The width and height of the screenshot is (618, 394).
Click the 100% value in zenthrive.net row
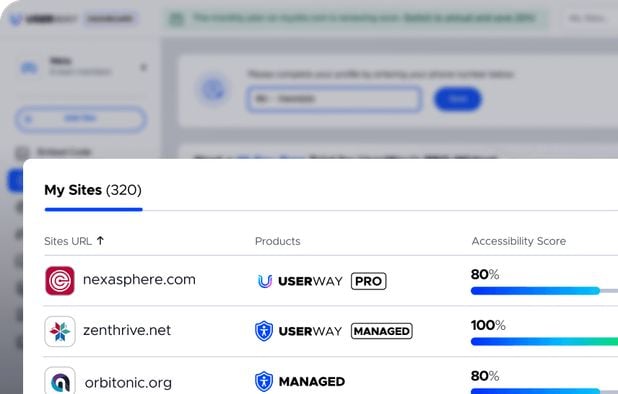coord(488,325)
